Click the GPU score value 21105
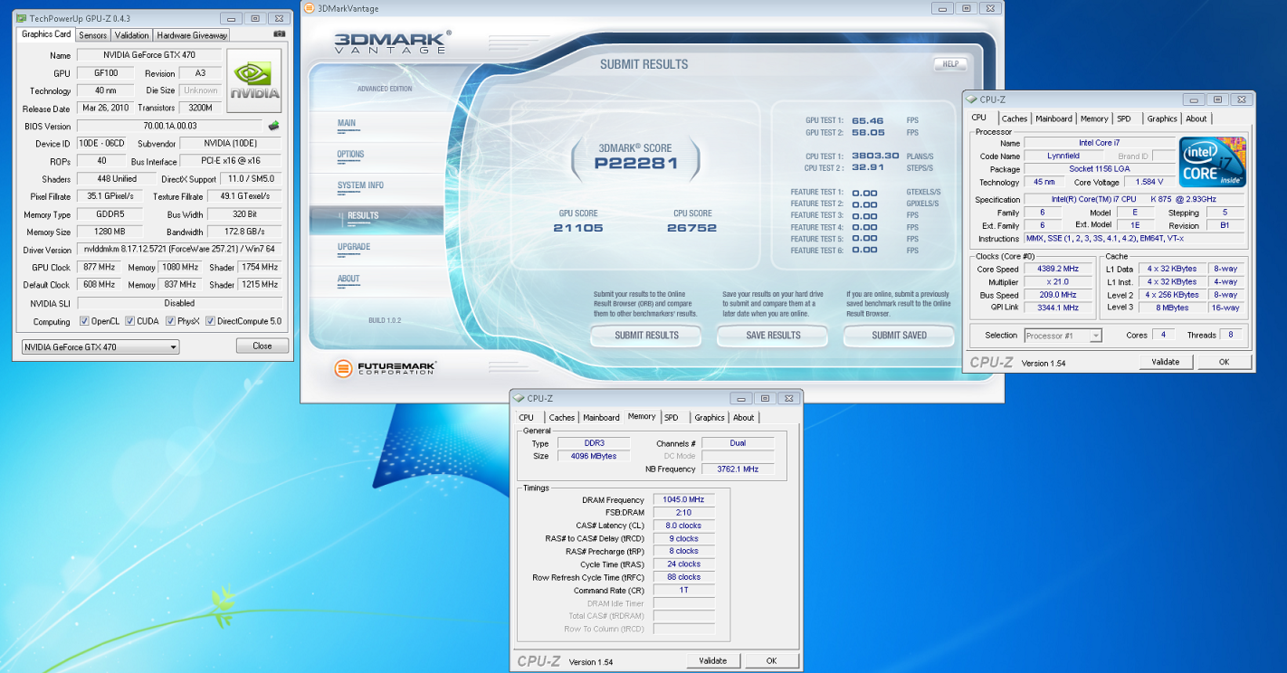This screenshot has height=673, width=1287. (x=578, y=228)
